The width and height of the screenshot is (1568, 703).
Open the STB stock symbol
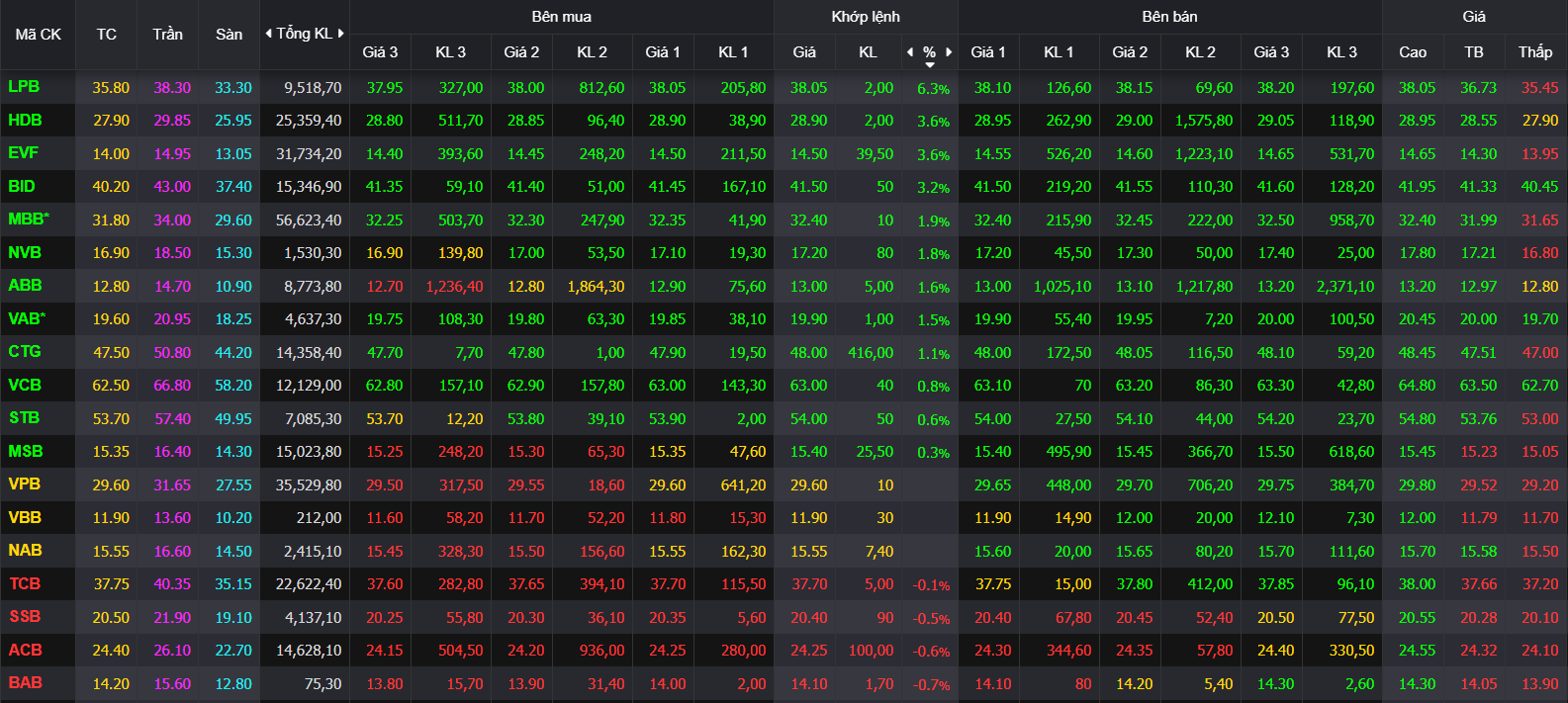(25, 418)
